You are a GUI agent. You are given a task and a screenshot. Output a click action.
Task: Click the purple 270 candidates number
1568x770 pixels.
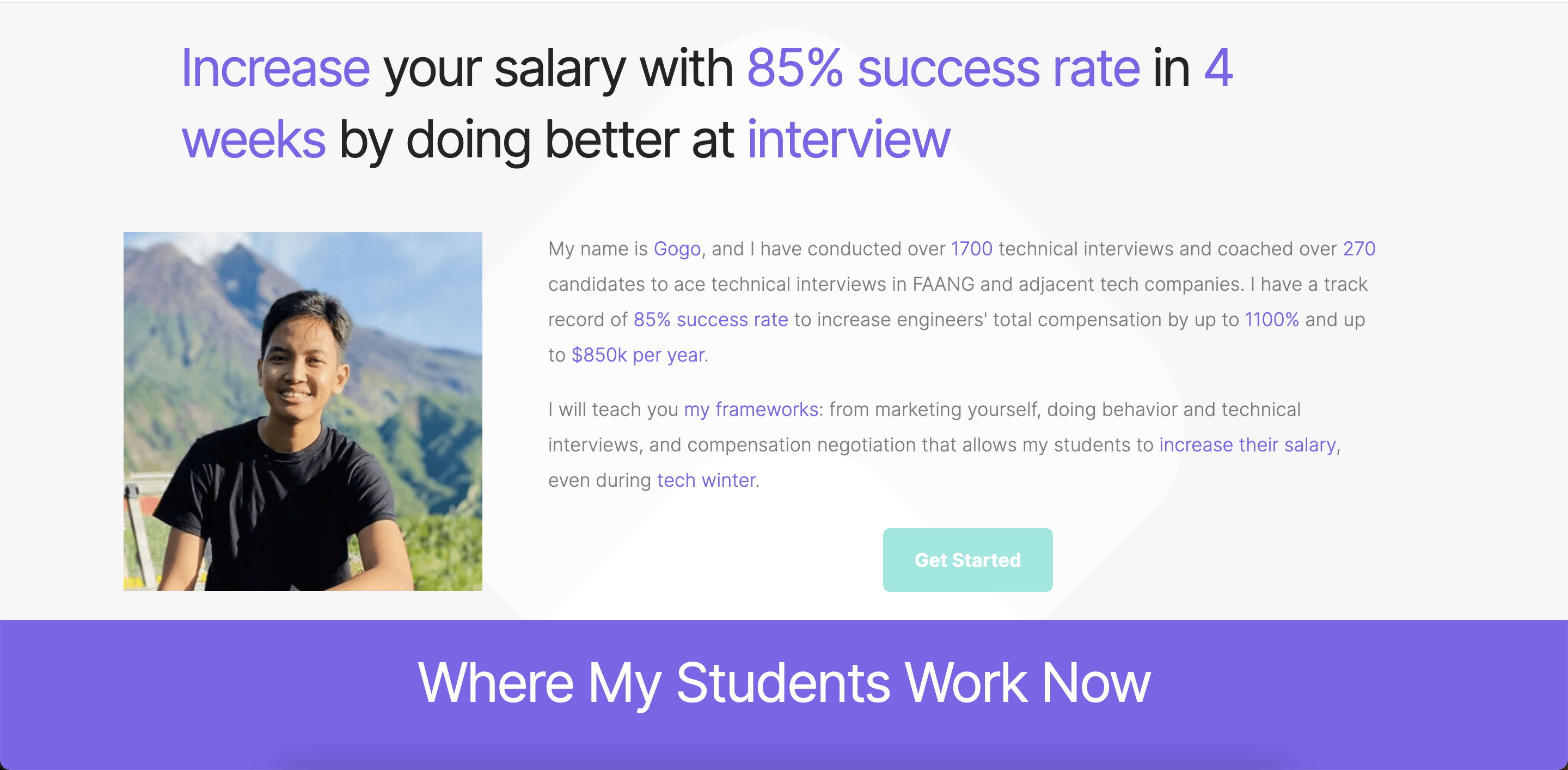pos(1358,249)
